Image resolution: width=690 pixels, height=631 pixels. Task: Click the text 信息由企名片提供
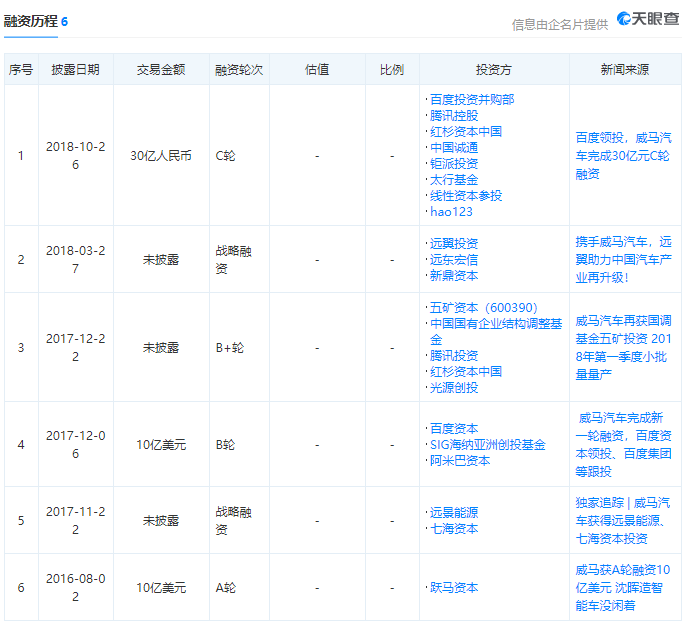(x=559, y=25)
